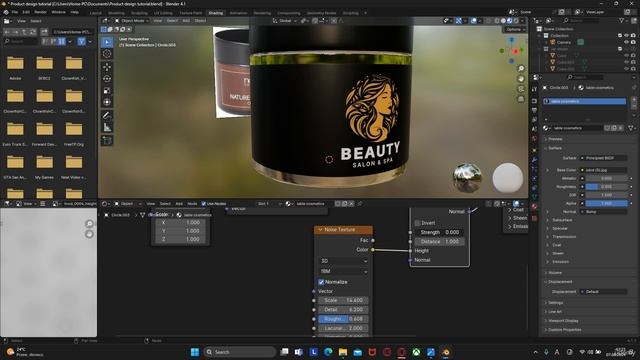Open the Edit menu
The height and width of the screenshot is (360, 640).
pos(26,12)
